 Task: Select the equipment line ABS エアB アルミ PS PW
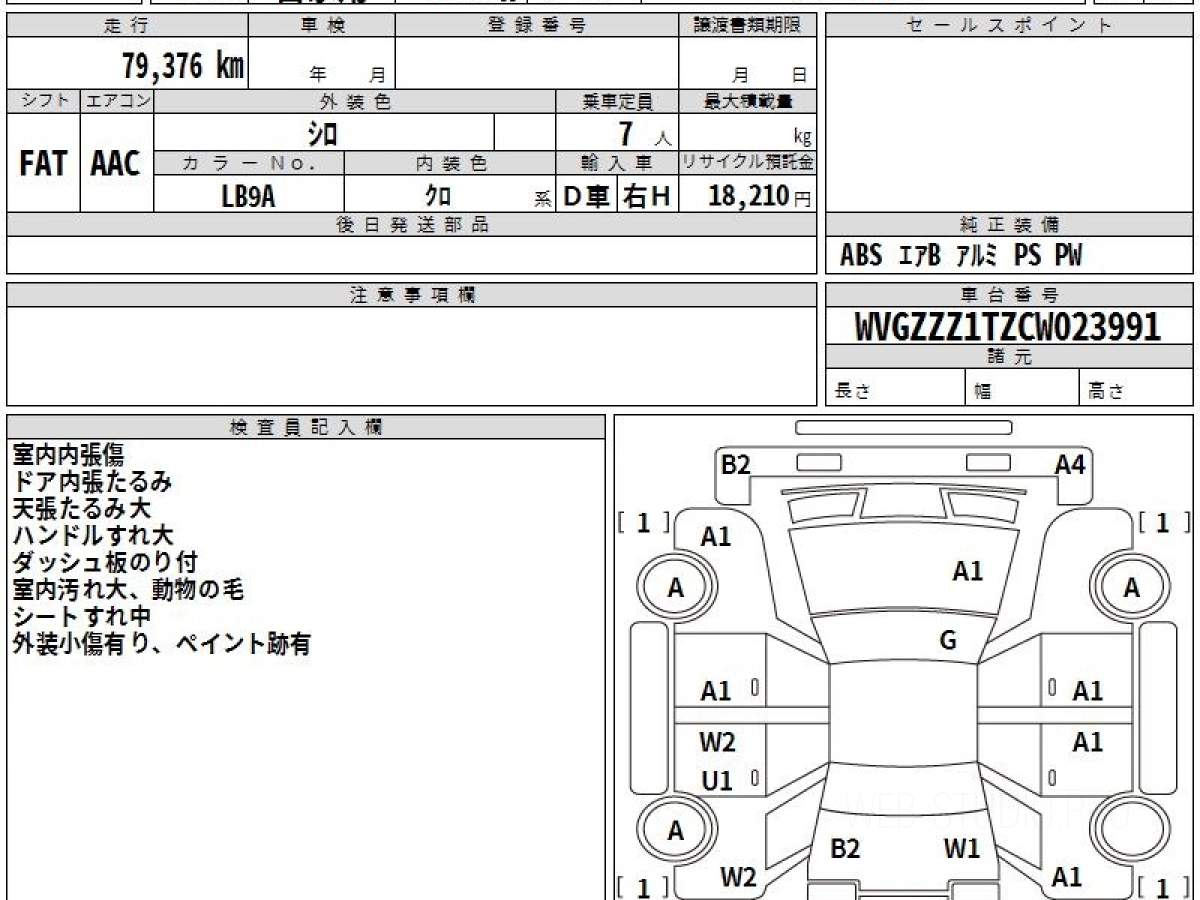(x=961, y=256)
